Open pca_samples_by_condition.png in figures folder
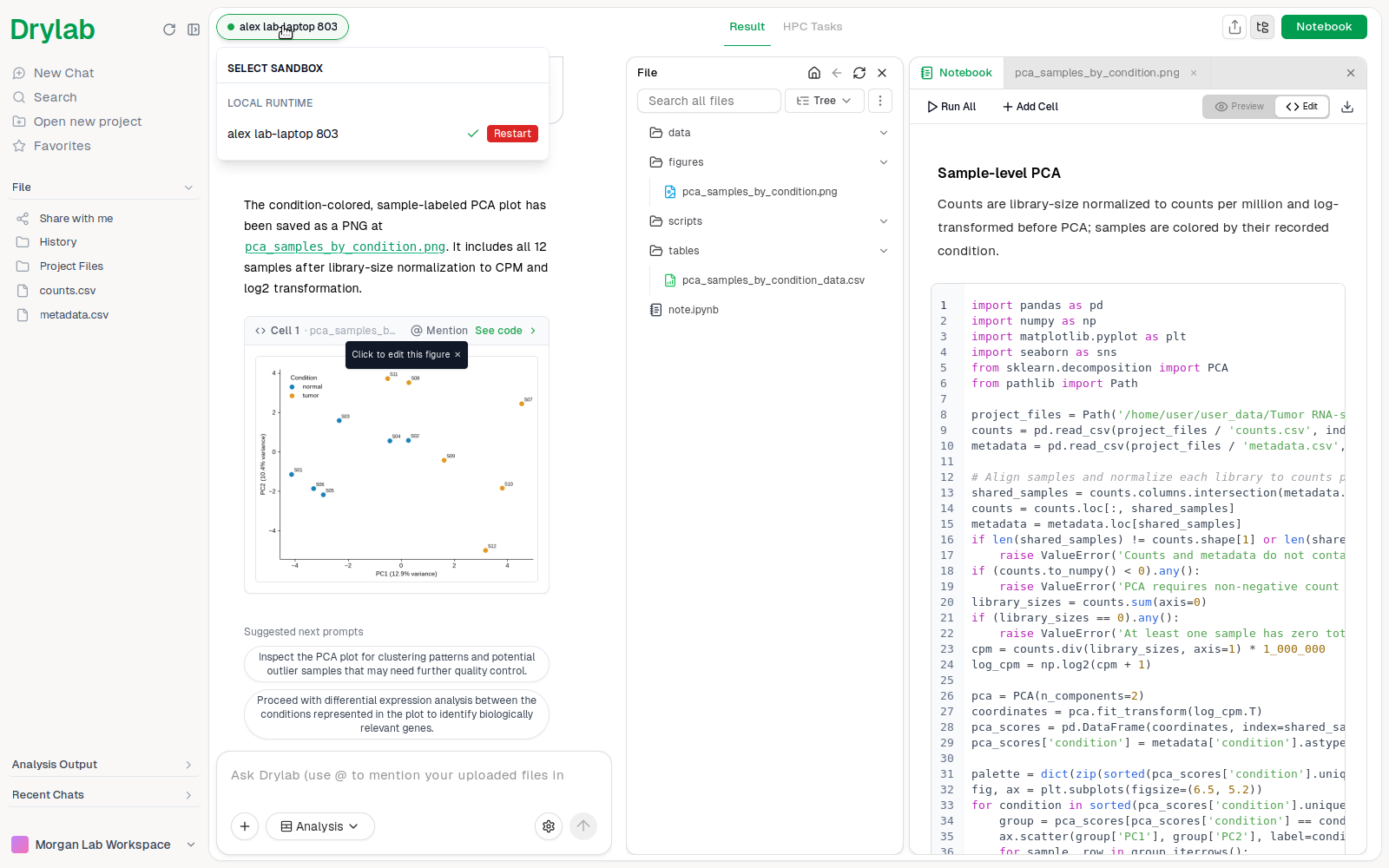This screenshot has width=1389, height=868. click(x=759, y=192)
